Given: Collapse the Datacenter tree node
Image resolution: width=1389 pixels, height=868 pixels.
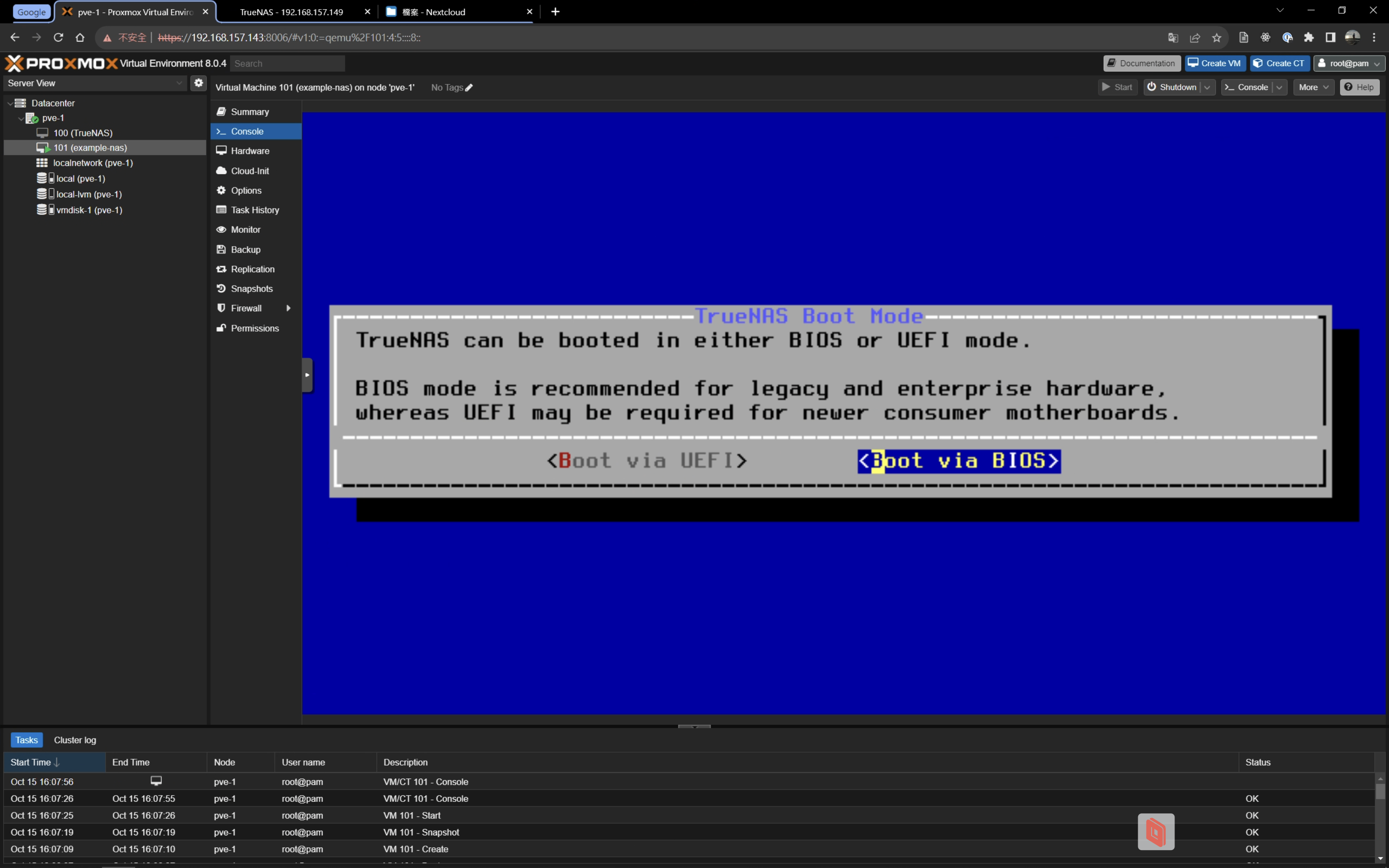Looking at the screenshot, I should pos(10,103).
